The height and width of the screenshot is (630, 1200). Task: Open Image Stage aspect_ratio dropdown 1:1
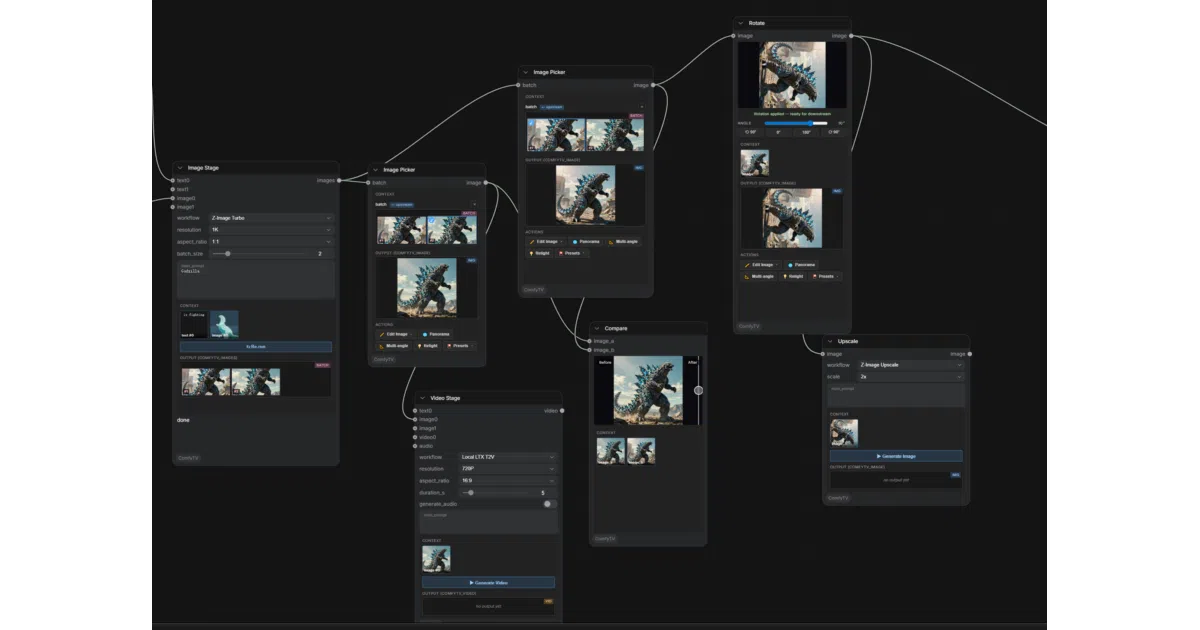click(271, 241)
